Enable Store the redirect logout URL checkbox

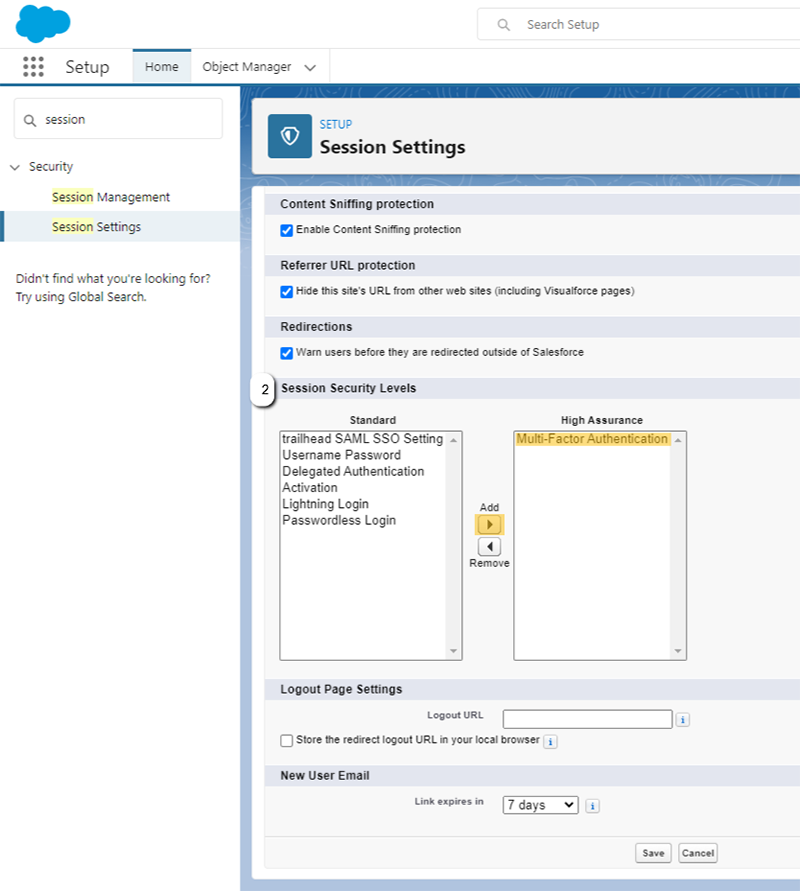(x=287, y=741)
